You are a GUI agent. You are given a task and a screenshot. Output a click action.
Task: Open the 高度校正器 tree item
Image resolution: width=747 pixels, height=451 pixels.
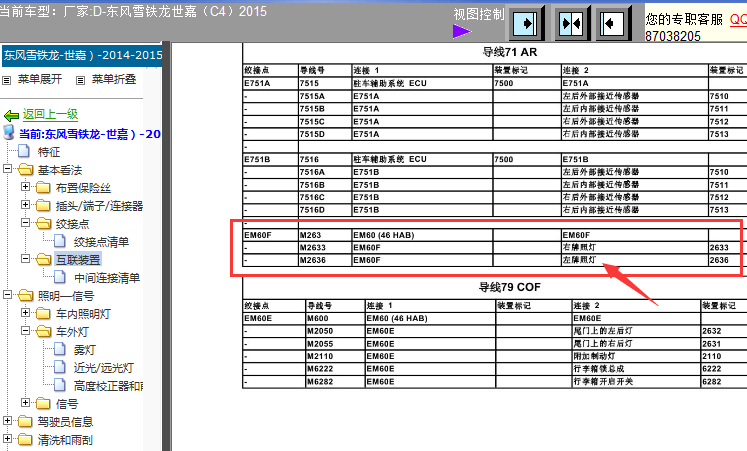[108, 386]
